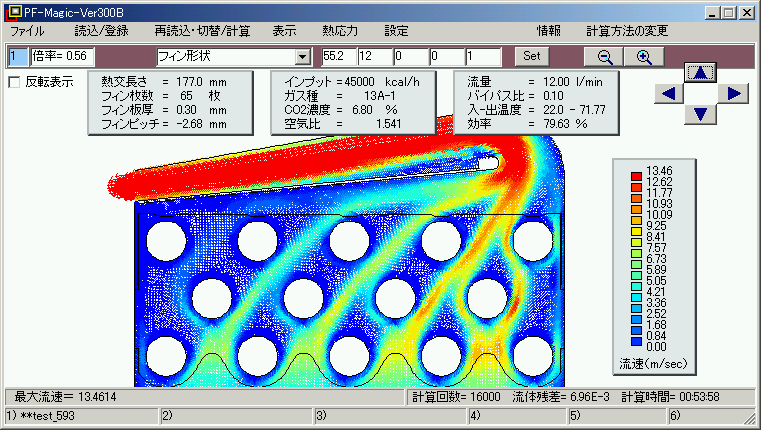761x430 pixels.
Task: Open the ファイル menu
Action: point(27,31)
